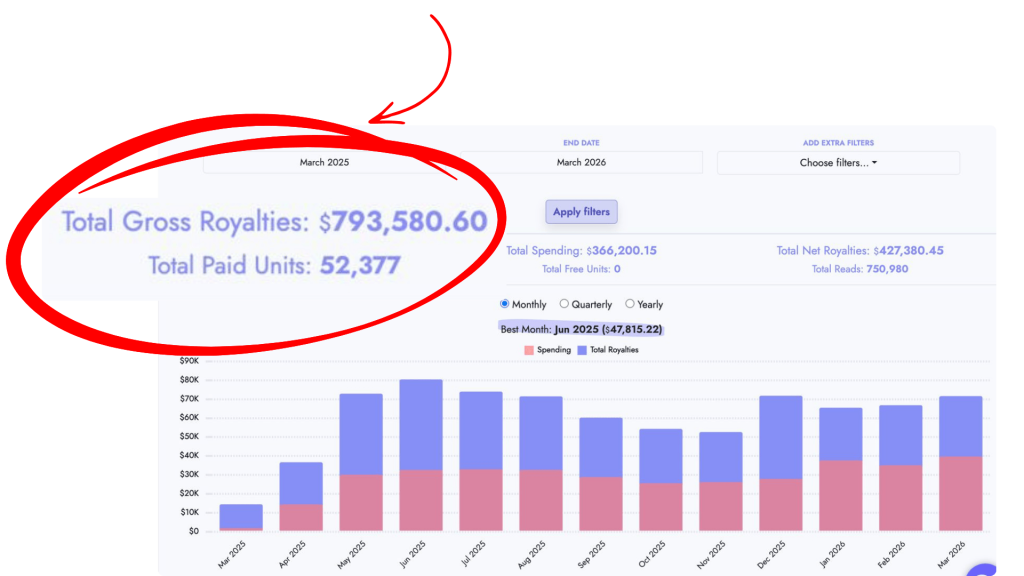Toggle the Spending legend color swatch
Viewport: 1024px width, 576px height.
[x=529, y=350]
